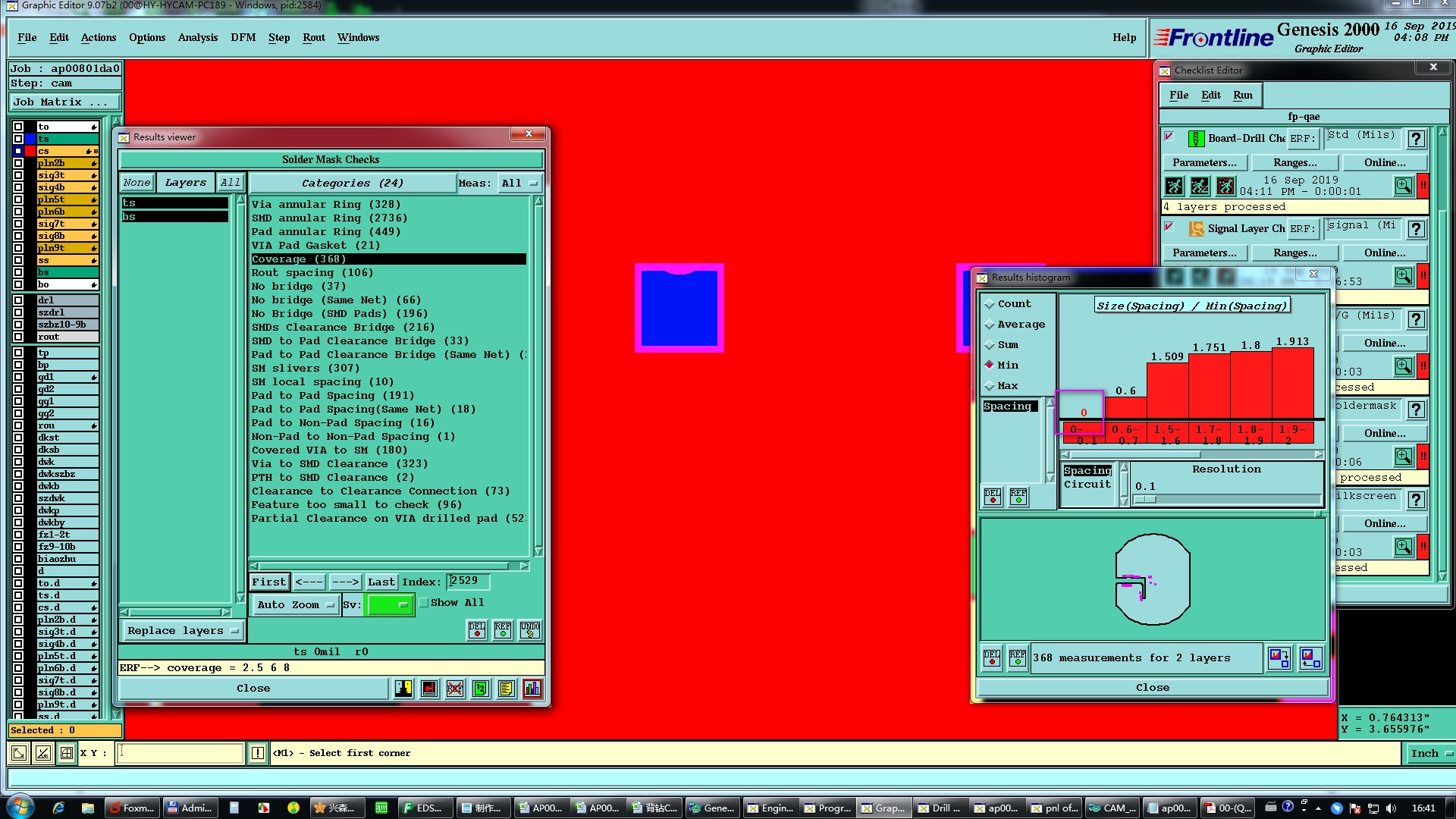Open the Replace layers dropdown

coord(183,631)
